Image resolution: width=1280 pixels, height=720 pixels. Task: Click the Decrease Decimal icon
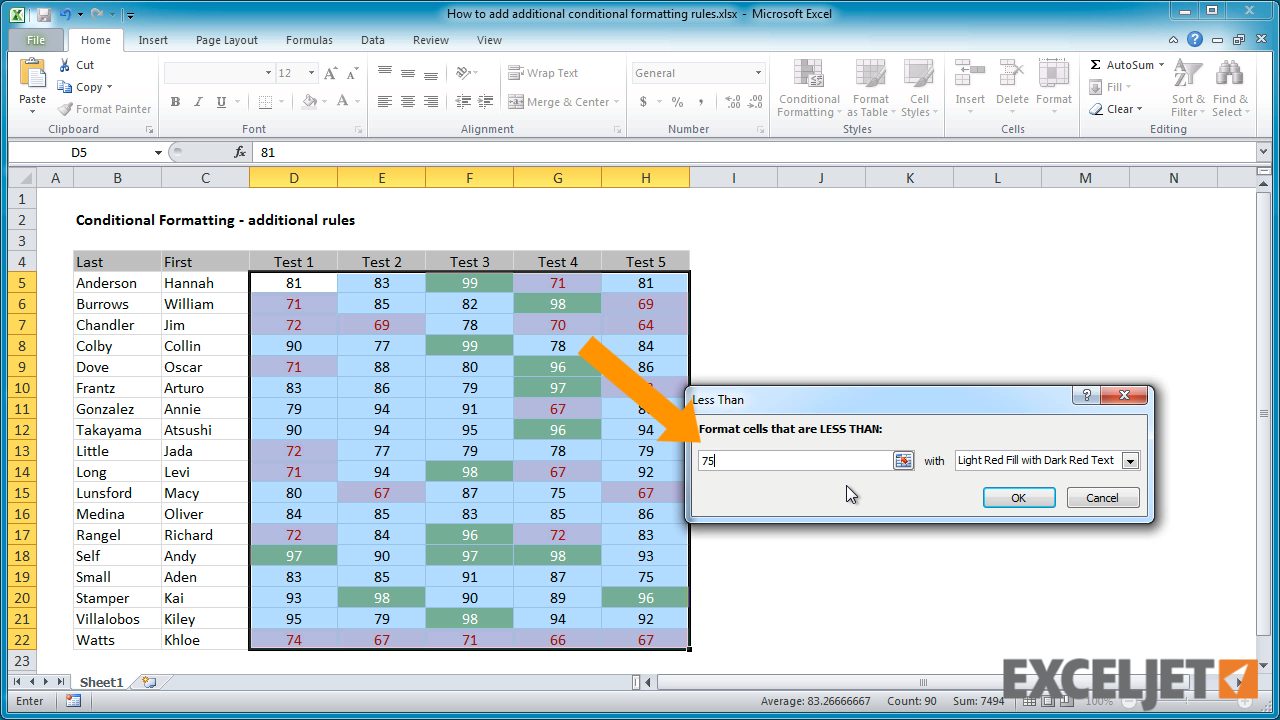pos(756,102)
